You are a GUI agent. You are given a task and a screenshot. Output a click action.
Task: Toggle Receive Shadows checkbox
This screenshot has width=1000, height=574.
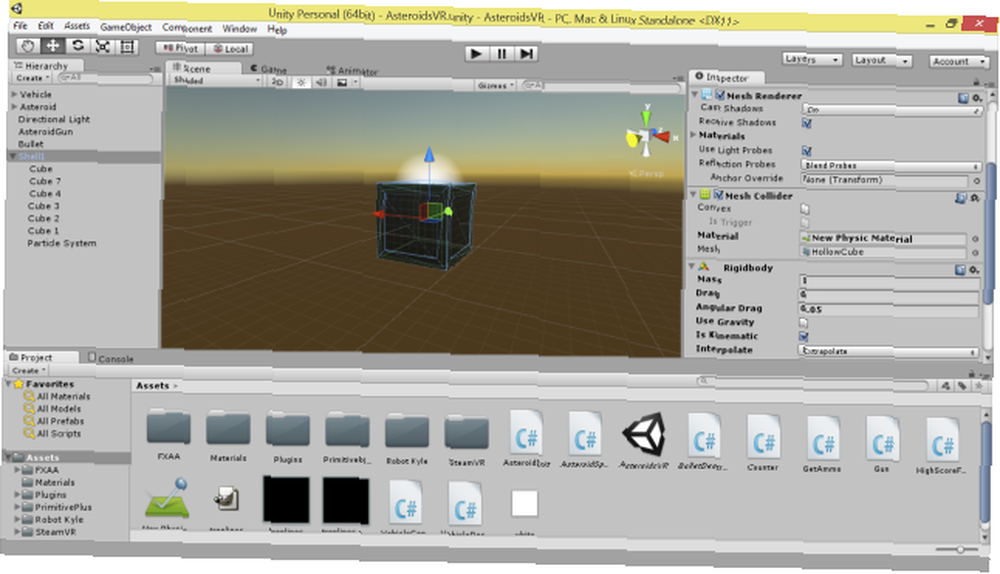pos(807,123)
